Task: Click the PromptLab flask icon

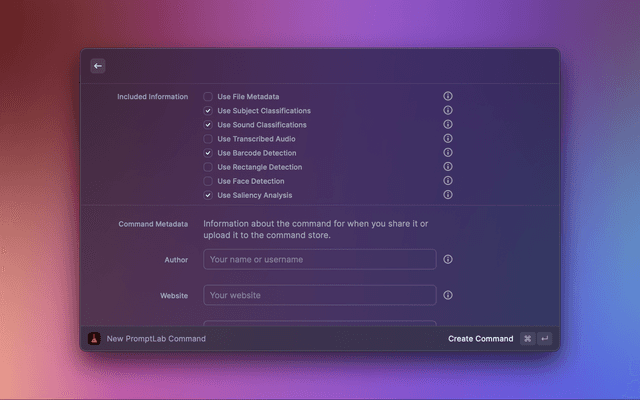Action: tap(94, 339)
